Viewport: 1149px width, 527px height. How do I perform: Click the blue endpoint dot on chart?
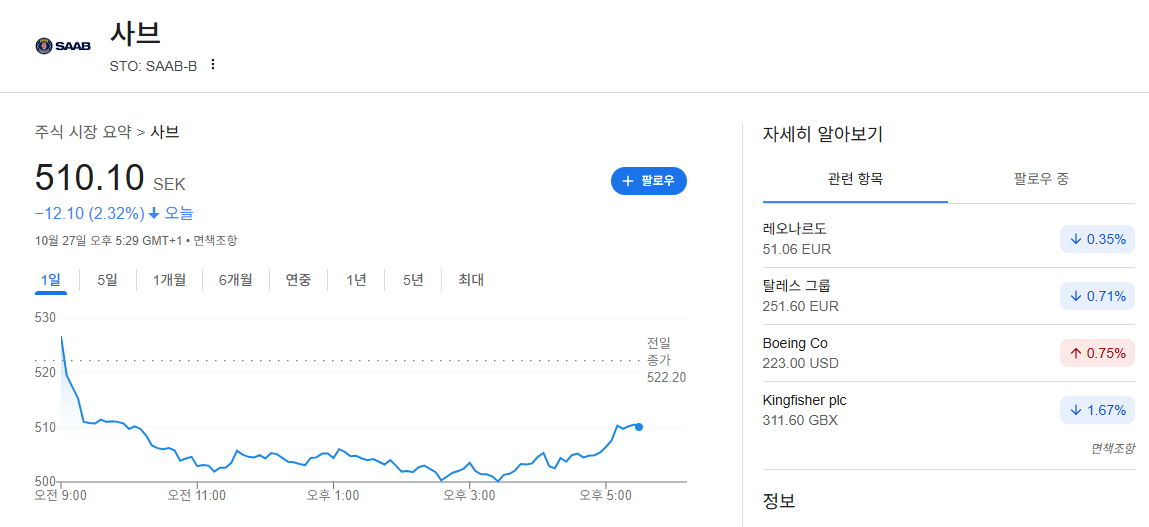point(639,427)
